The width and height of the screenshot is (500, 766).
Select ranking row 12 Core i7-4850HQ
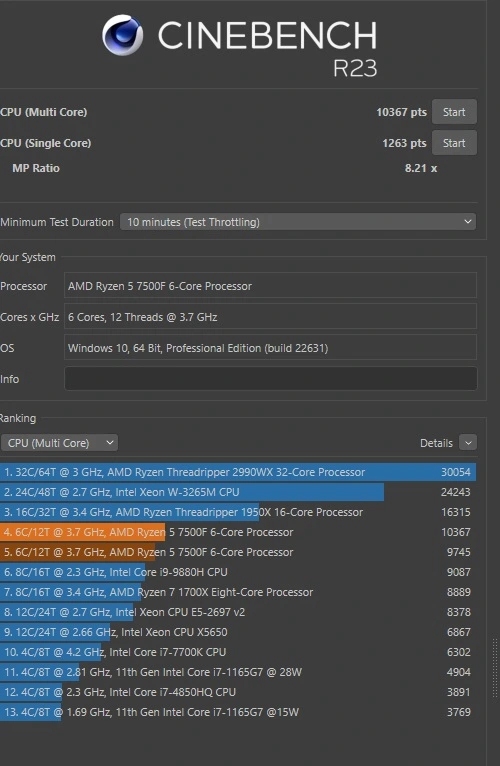tap(238, 692)
